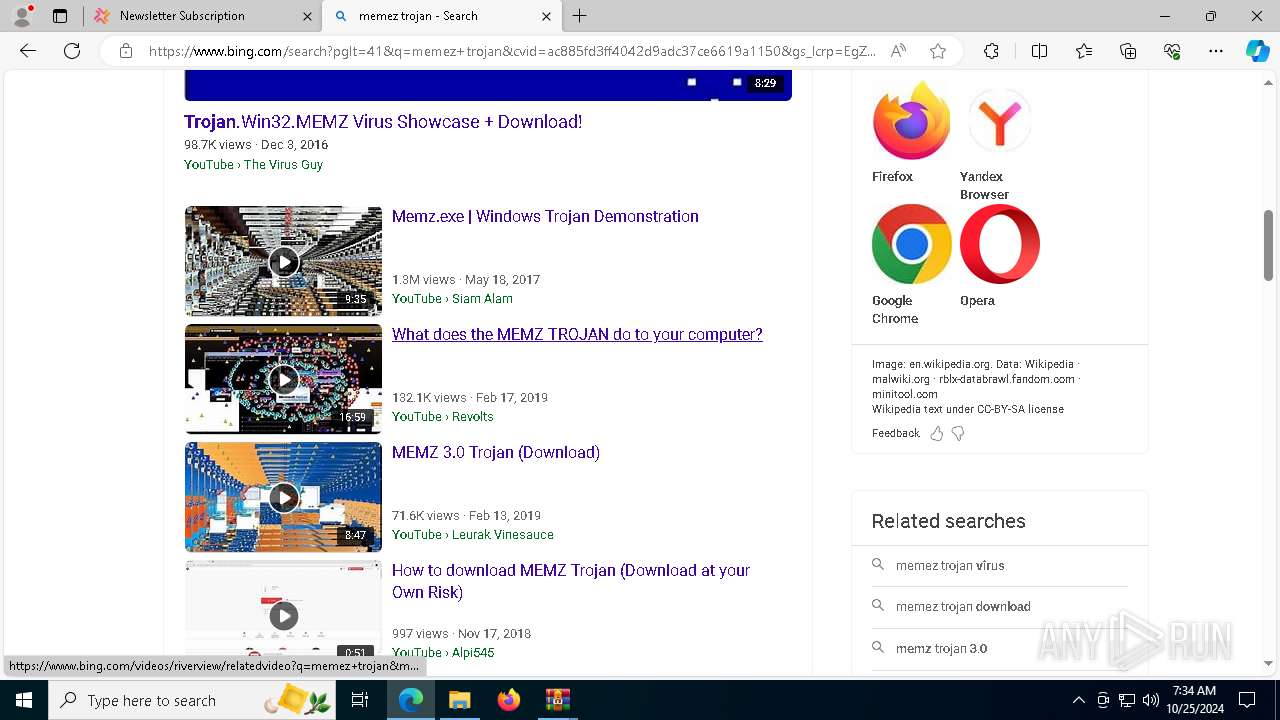
Task: Play the MEMZ 3.0 Trojan video thumbnail
Action: click(283, 497)
